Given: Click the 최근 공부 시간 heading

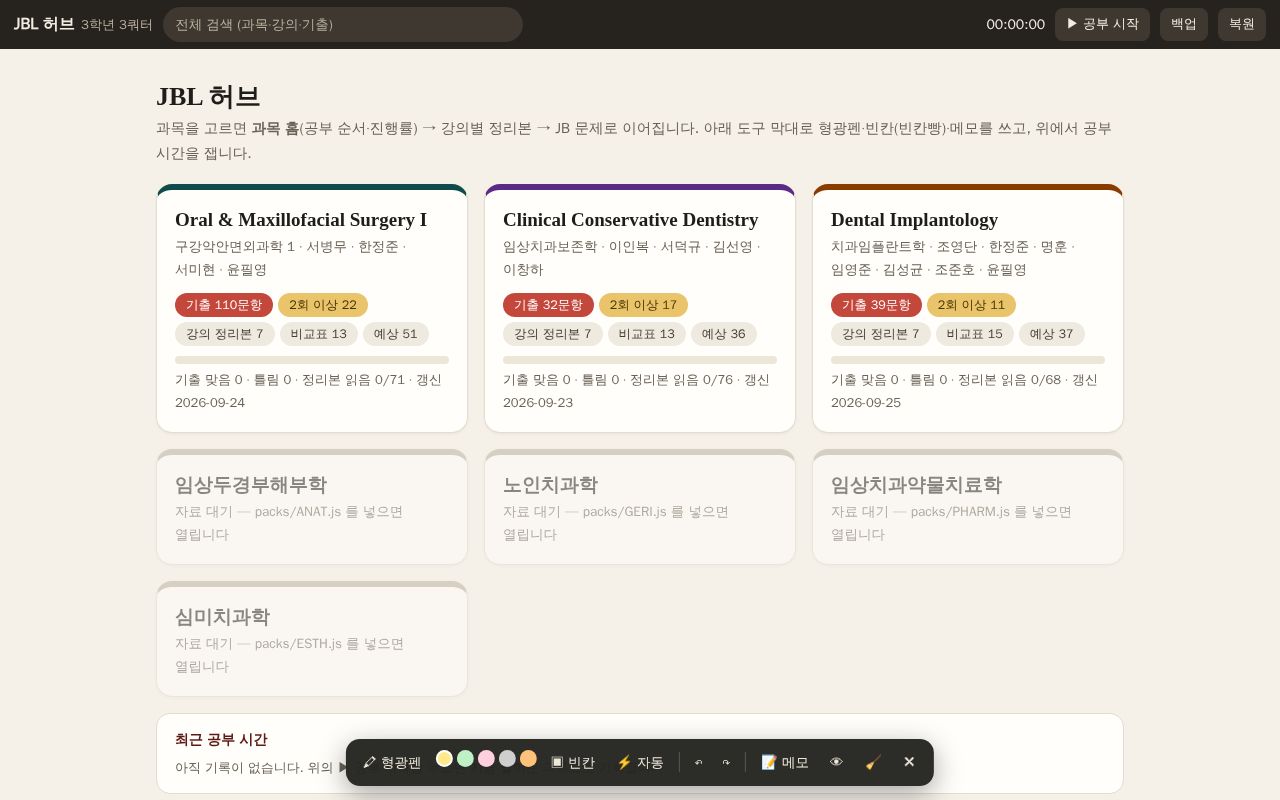Looking at the screenshot, I should pyautogui.click(x=221, y=740).
